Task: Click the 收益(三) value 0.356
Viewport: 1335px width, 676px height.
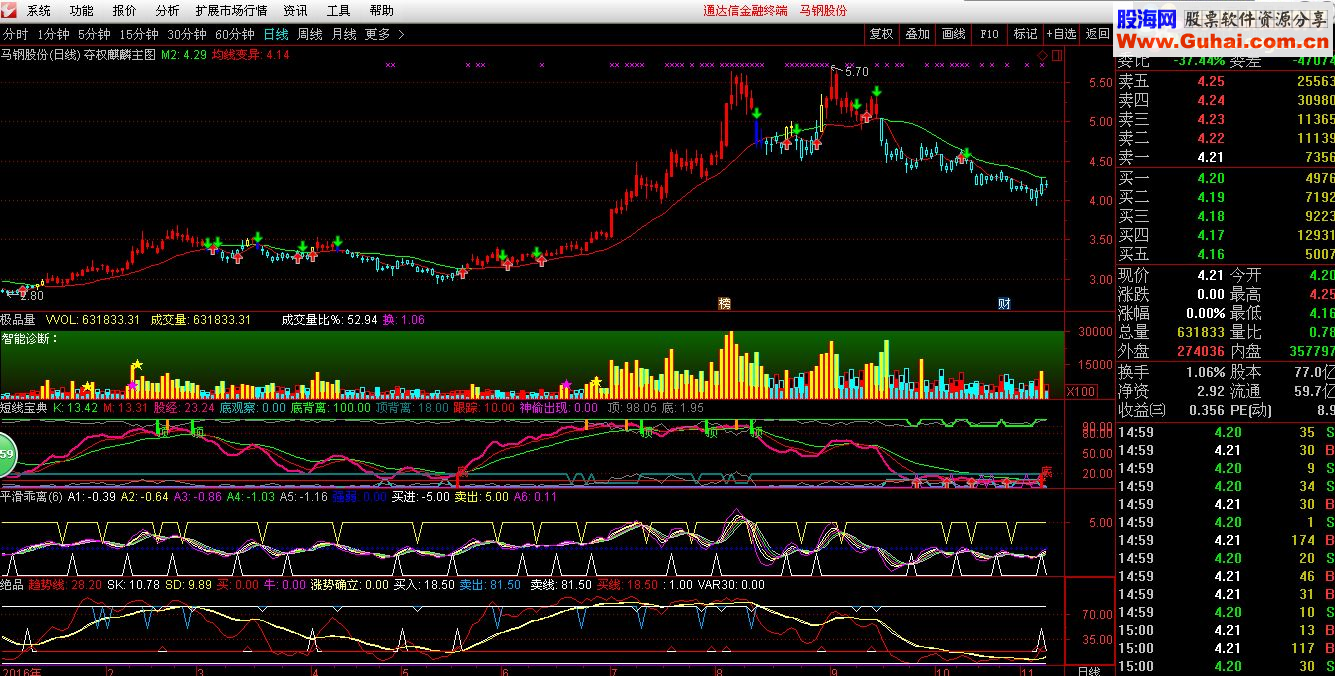Action: (x=1205, y=410)
